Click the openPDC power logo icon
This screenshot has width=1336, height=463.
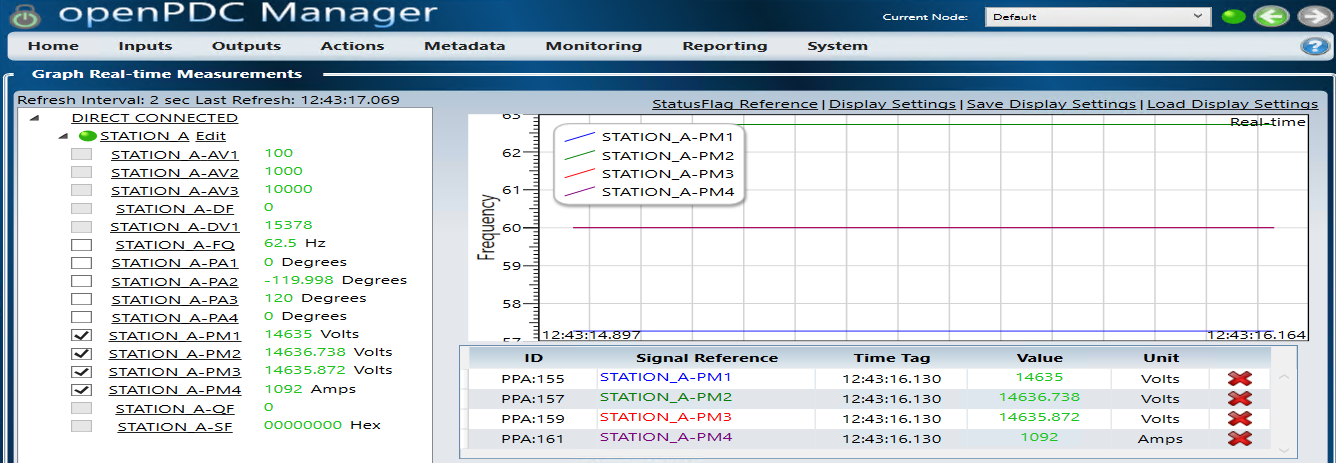pyautogui.click(x=27, y=16)
